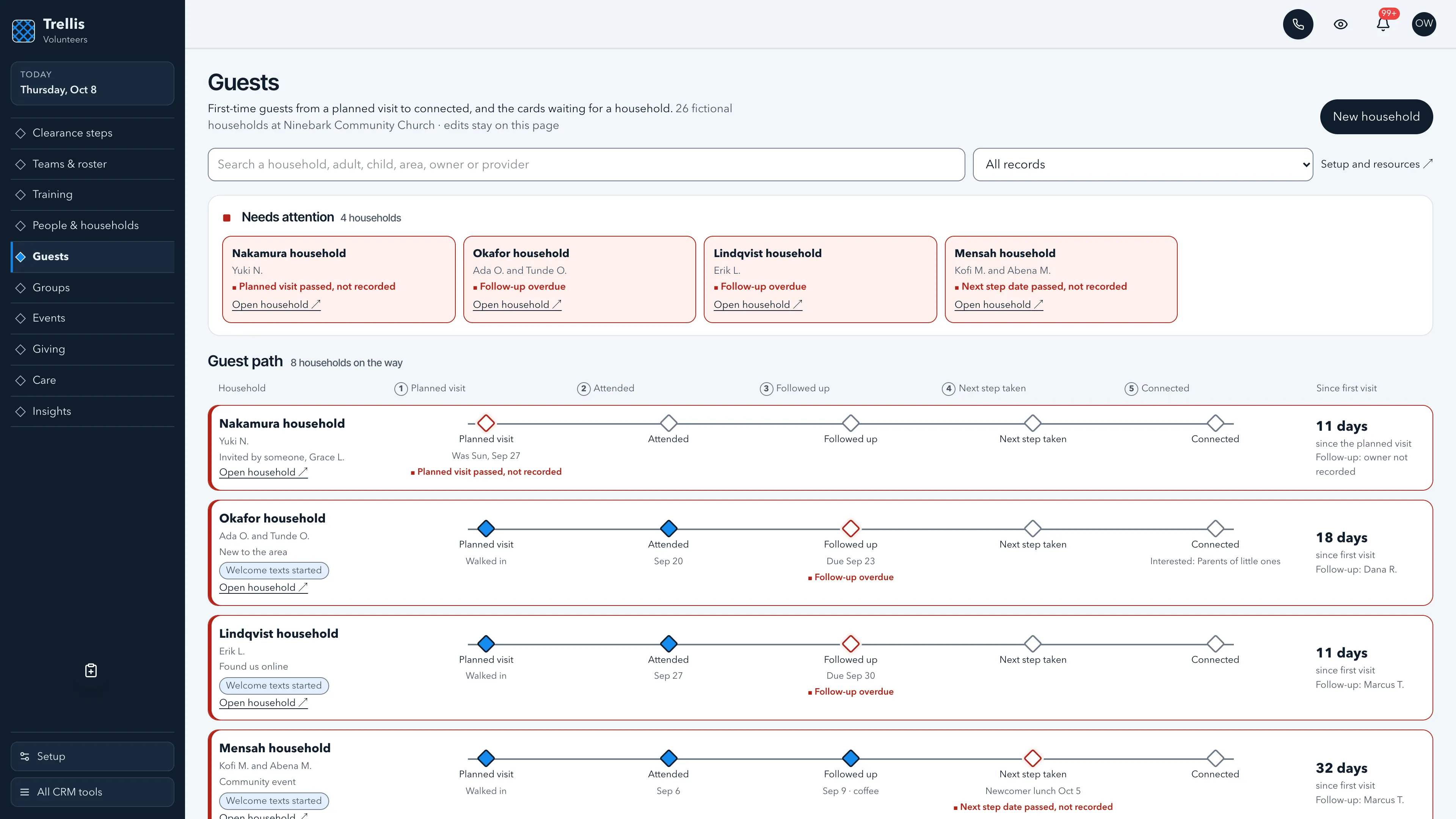Viewport: 1456px width, 819px height.
Task: Click Nakamura Planned visit red diamond marker
Action: [485, 423]
